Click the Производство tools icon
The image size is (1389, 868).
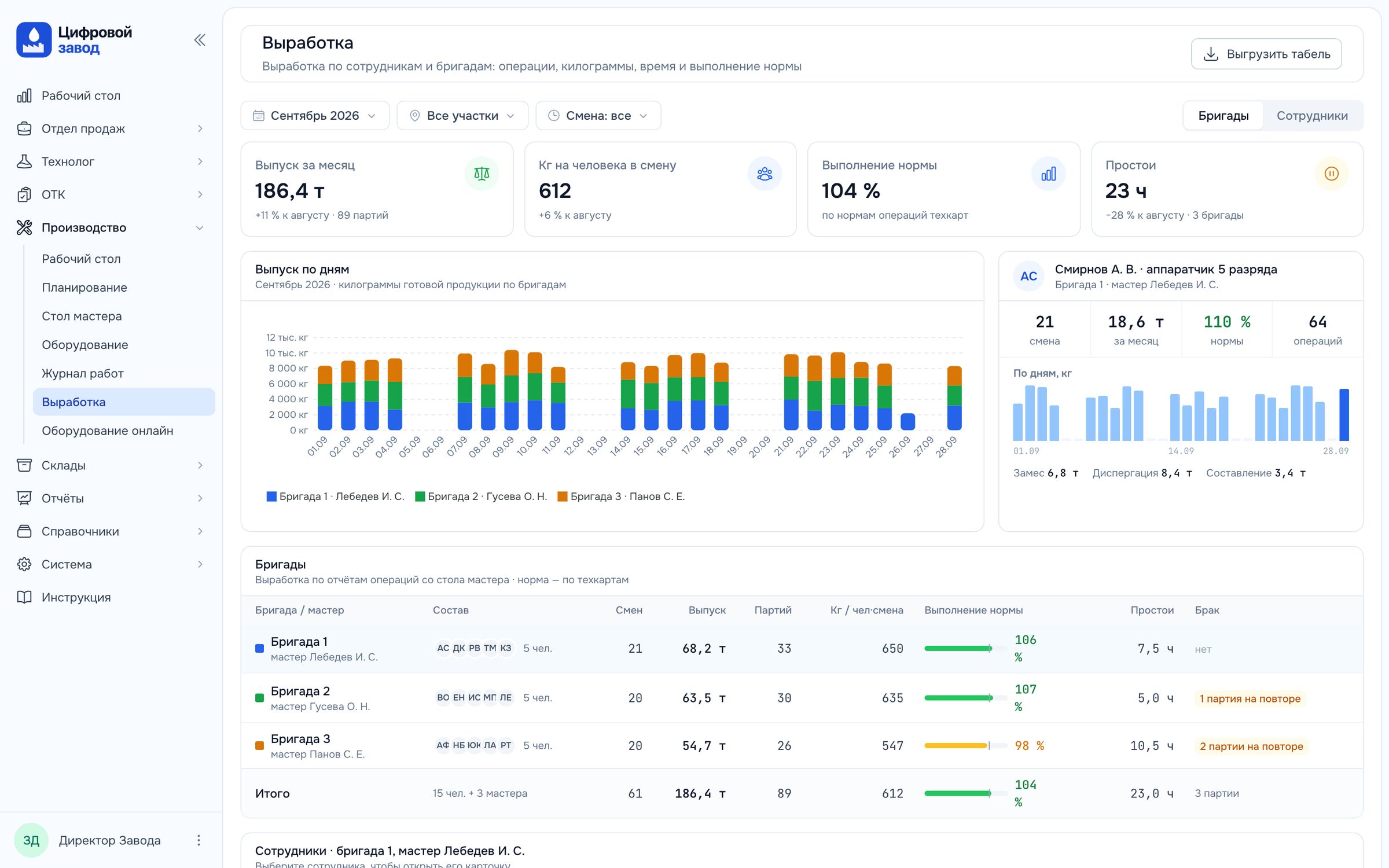point(24,227)
